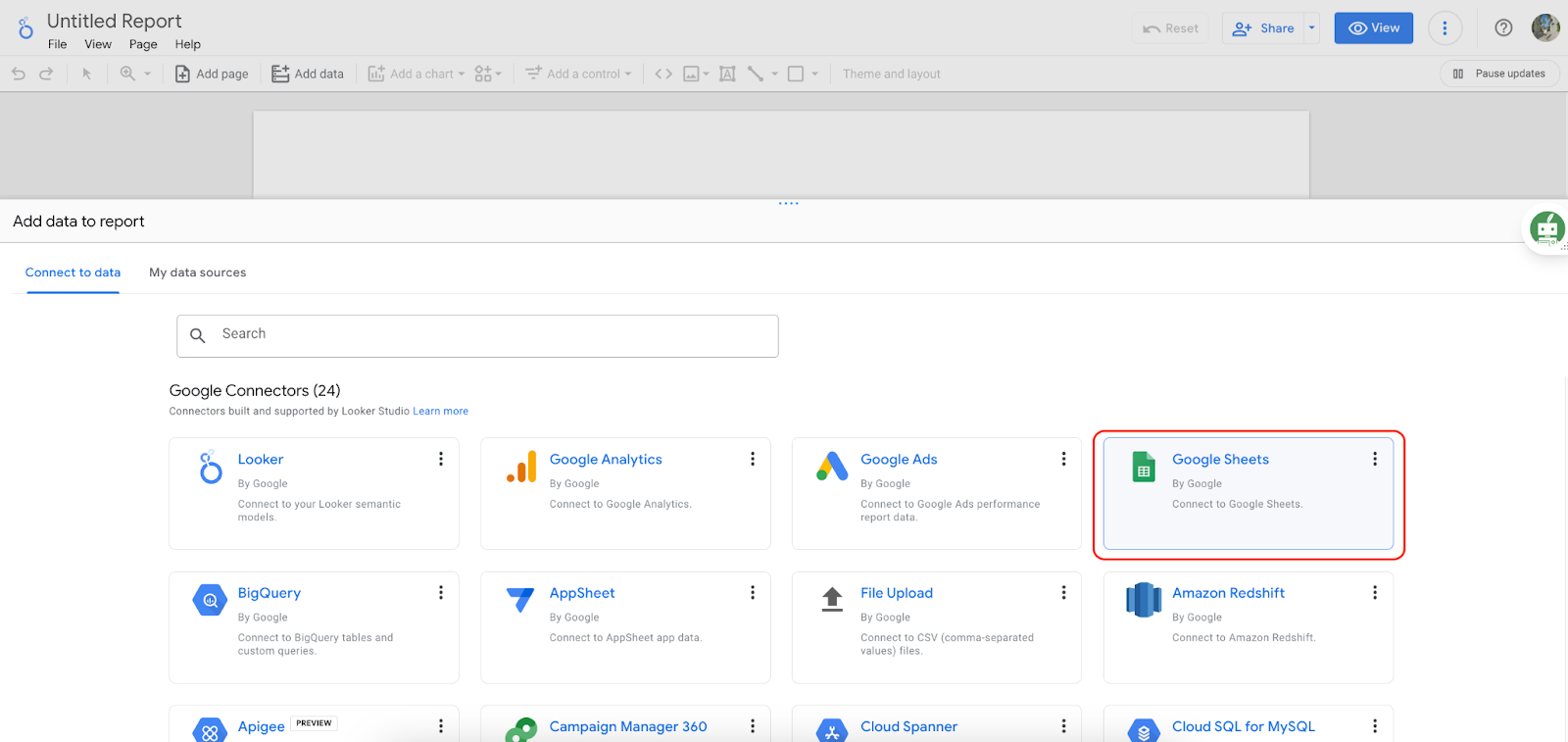The width and height of the screenshot is (1568, 742).
Task: Click the Share button
Action: point(1263,28)
